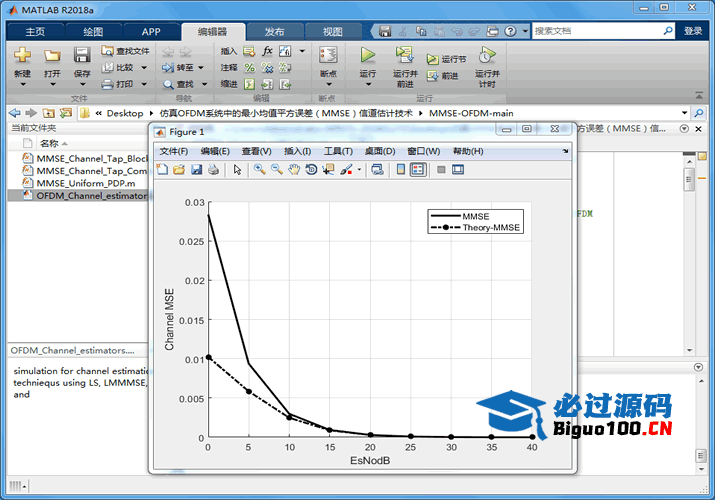Viewport: 715px width, 500px height.
Task: Open file using the 打开 folder icon
Action: point(52,56)
